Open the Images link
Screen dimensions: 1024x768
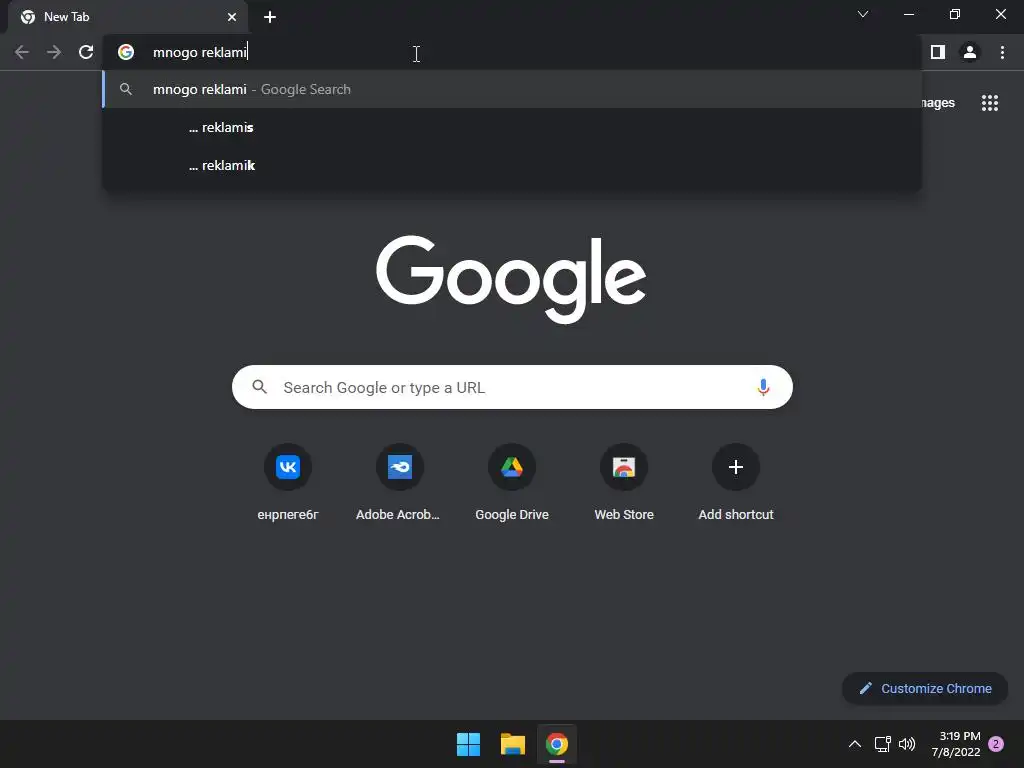tap(936, 103)
